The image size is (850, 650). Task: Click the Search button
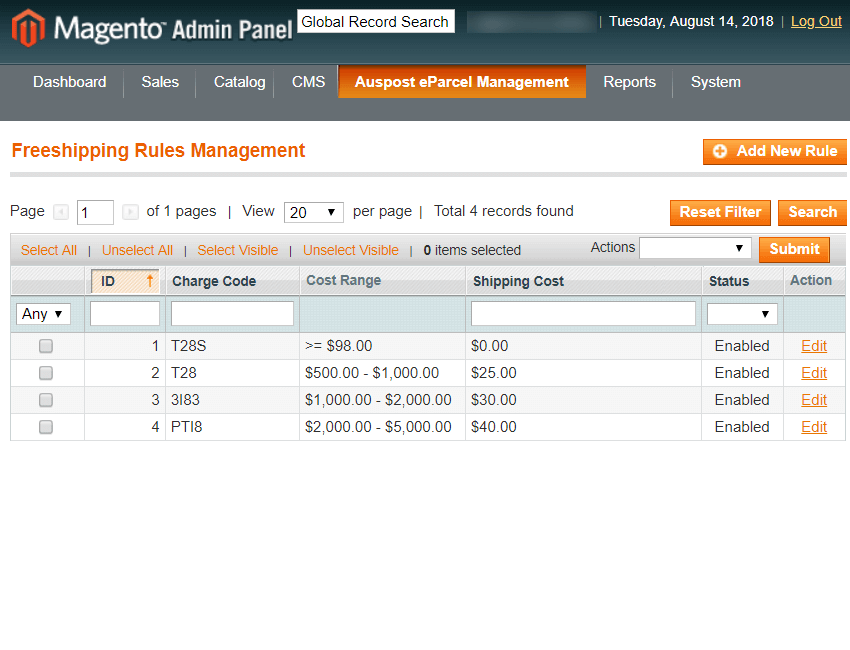pos(813,212)
